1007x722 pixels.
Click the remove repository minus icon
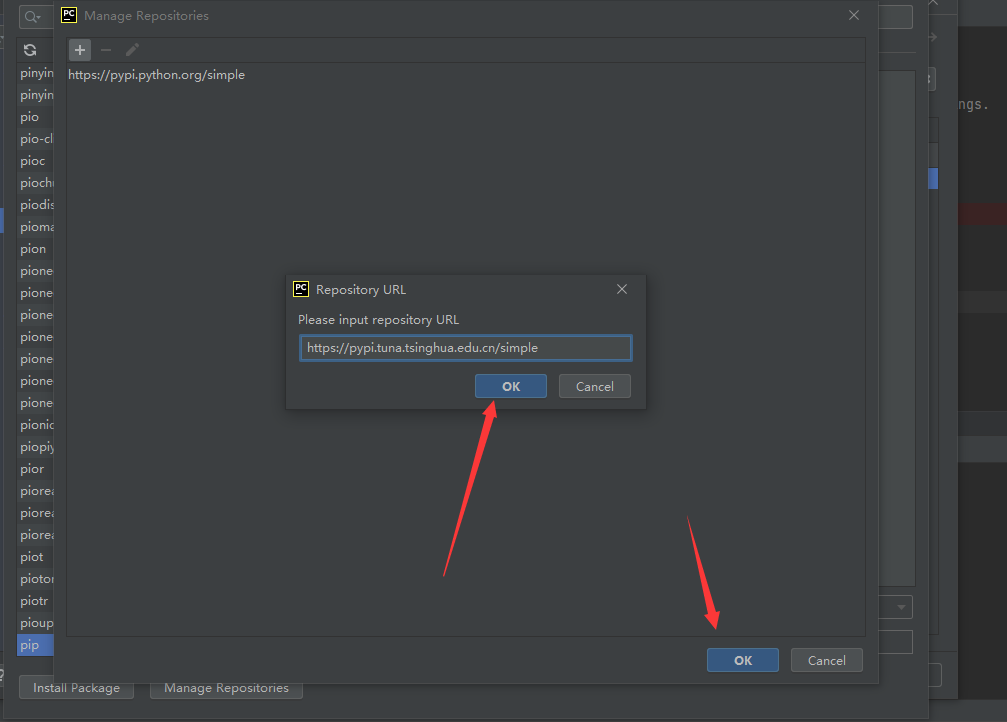106,50
